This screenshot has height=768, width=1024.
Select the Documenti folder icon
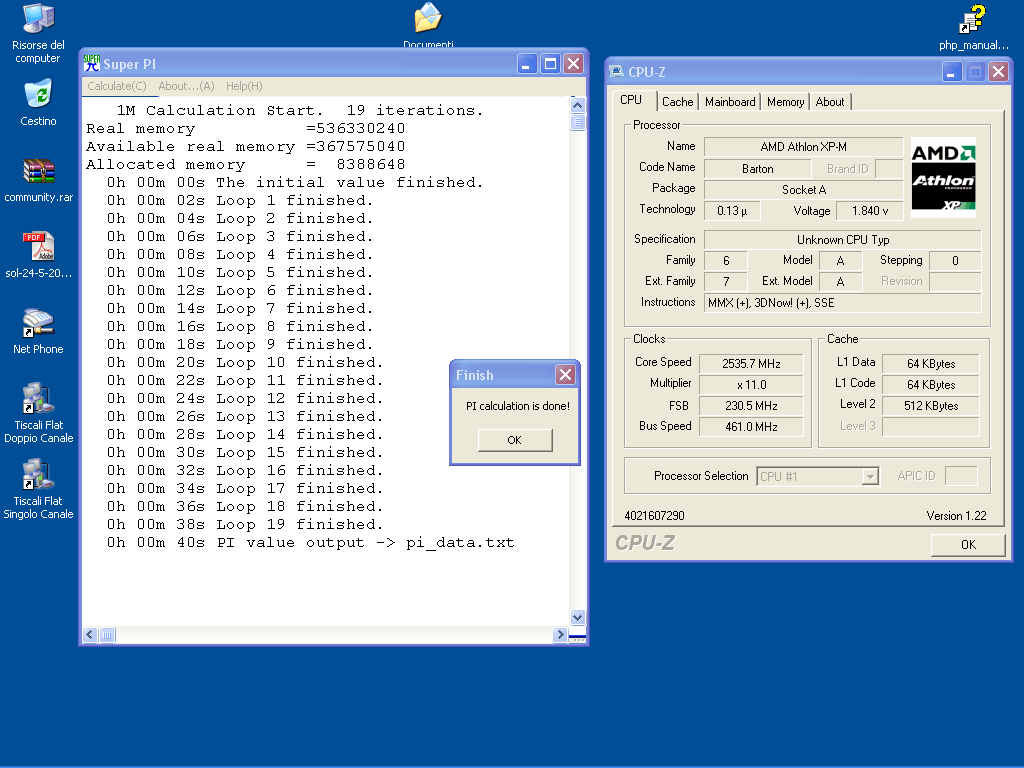[x=428, y=25]
